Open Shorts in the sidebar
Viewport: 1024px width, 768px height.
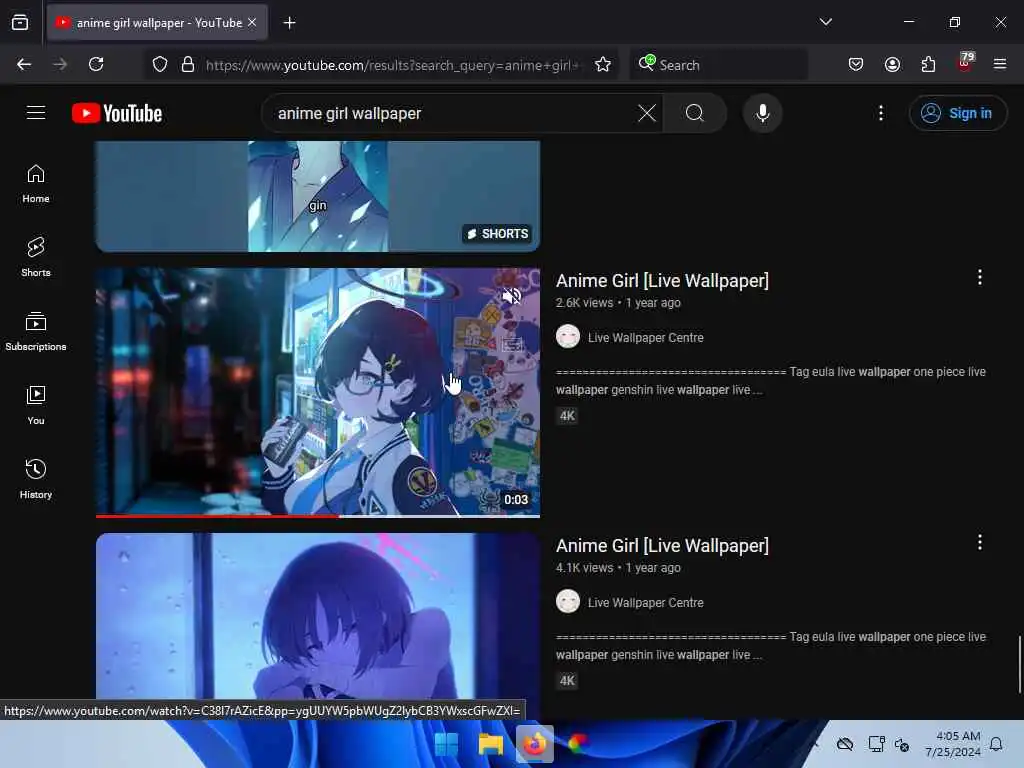(x=36, y=258)
